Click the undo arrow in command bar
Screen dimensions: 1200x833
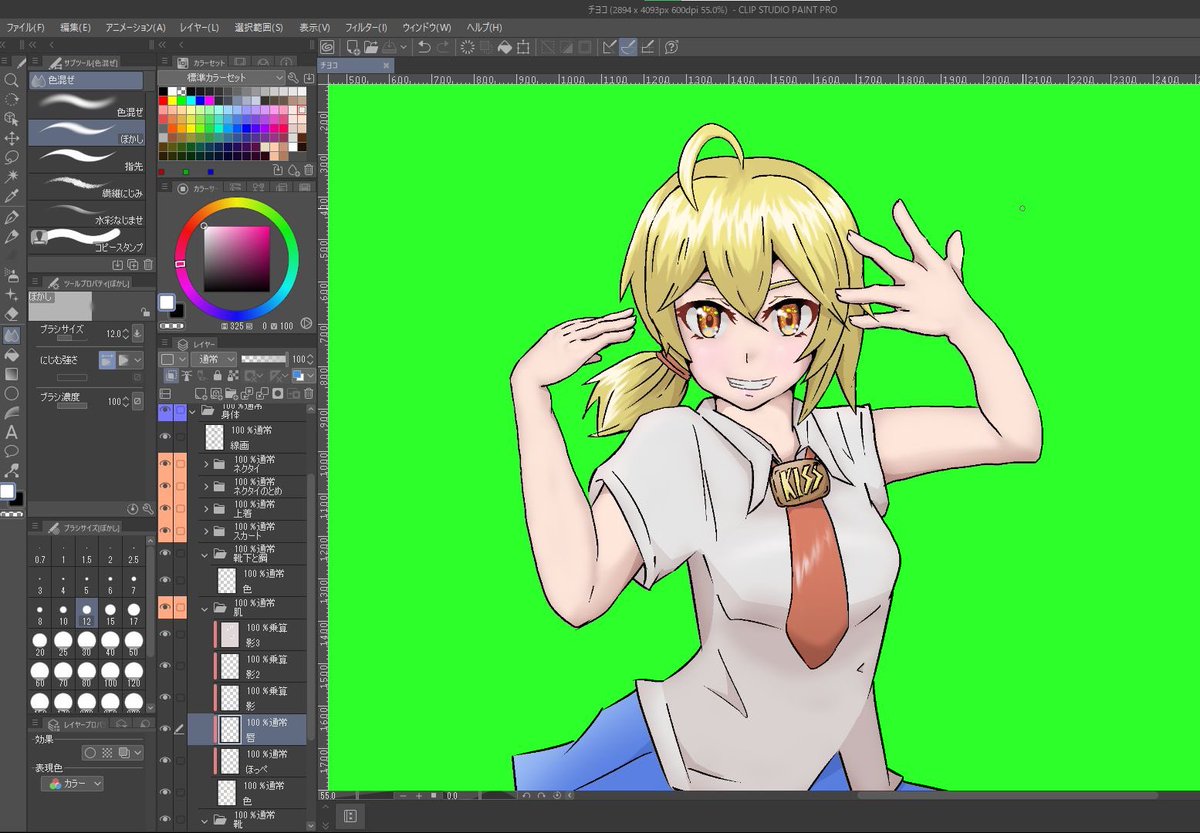(x=424, y=47)
